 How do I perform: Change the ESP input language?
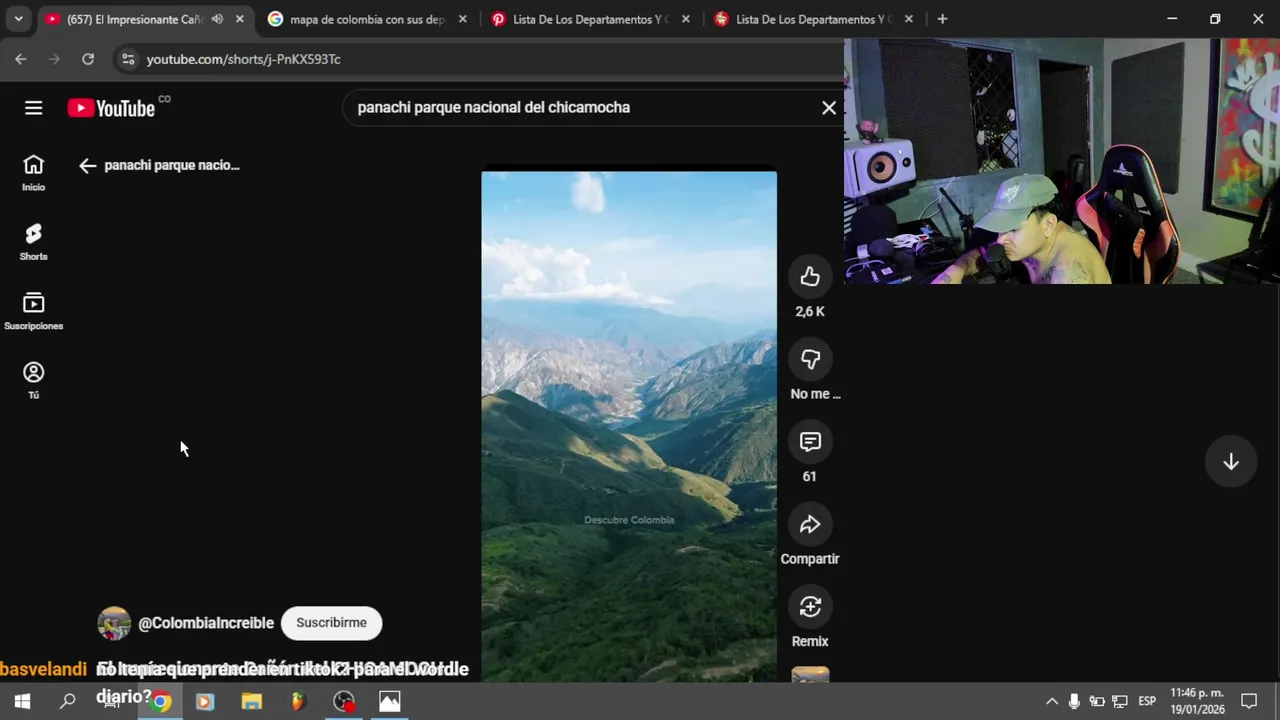pos(1147,701)
